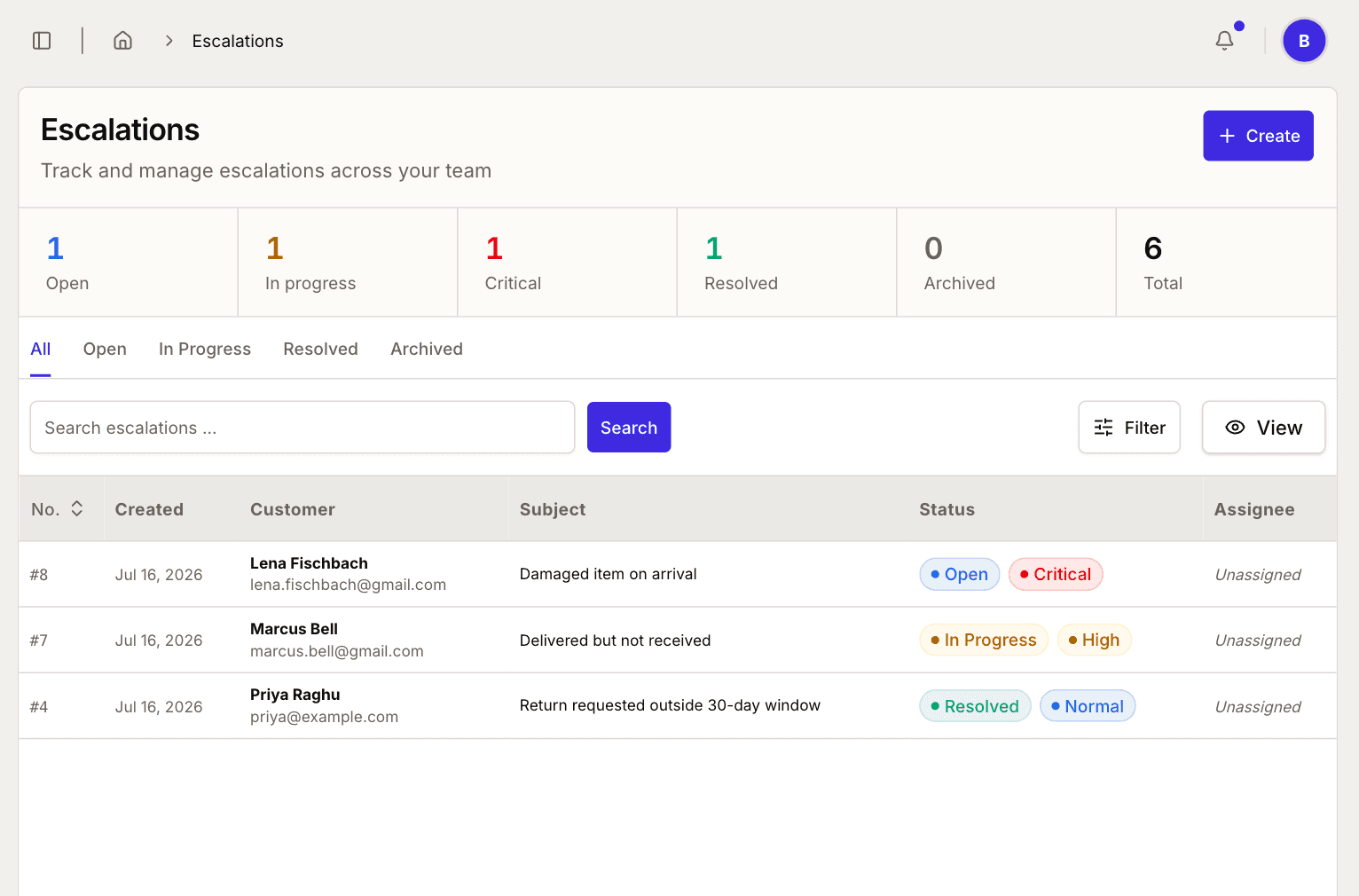Click email lena.fischbach@gmail.com
This screenshot has height=896, width=1359.
348,586
